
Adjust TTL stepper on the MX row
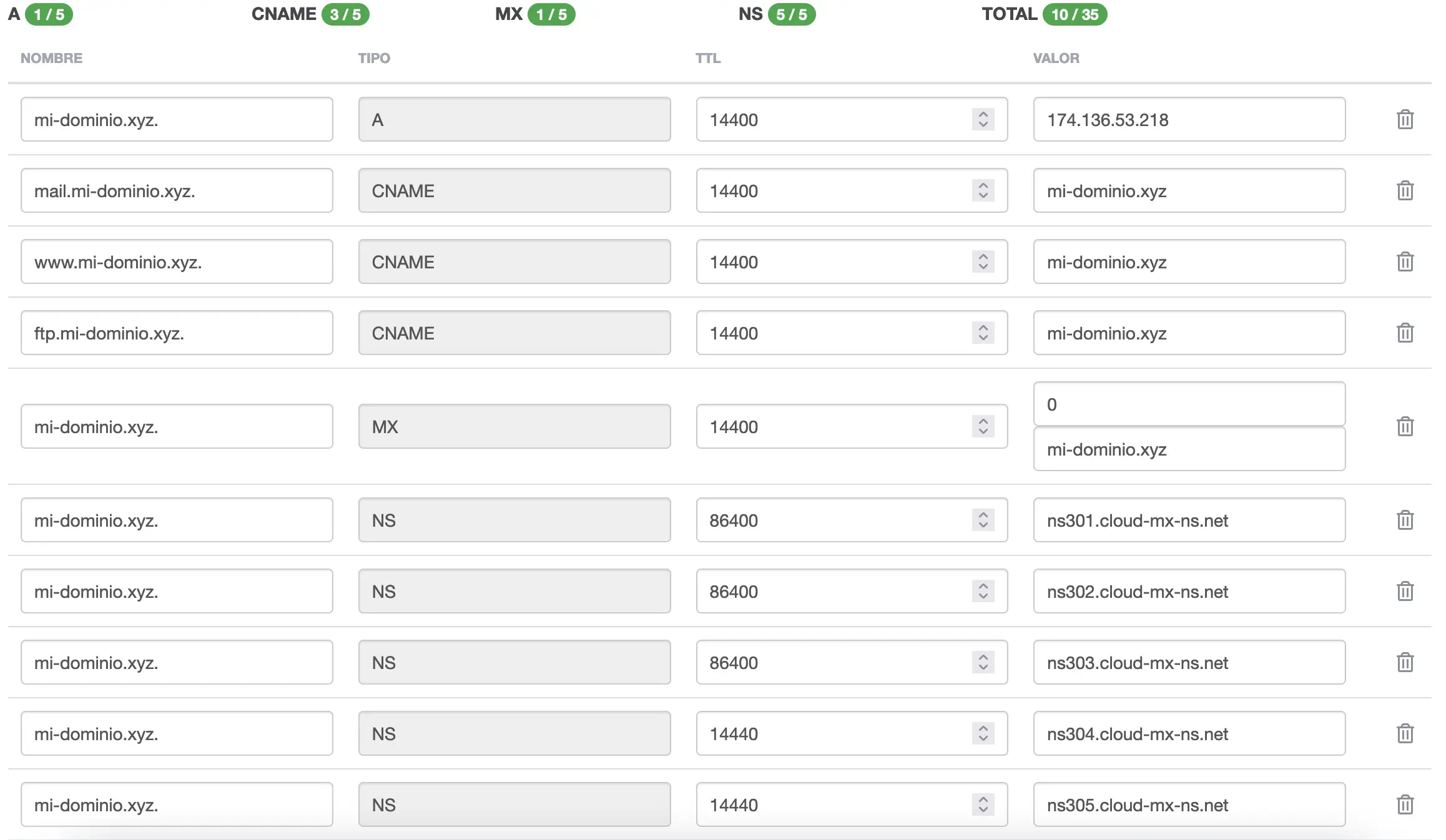pyautogui.click(x=983, y=426)
